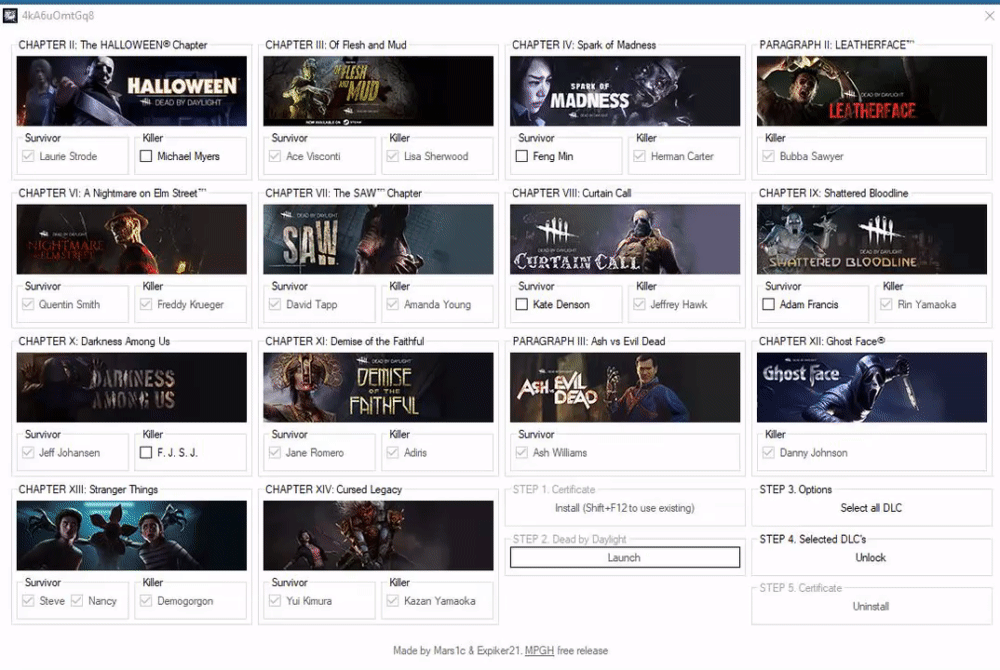Toggle the Ace Visconti checkbox
This screenshot has width=1000, height=670.
pyautogui.click(x=275, y=156)
